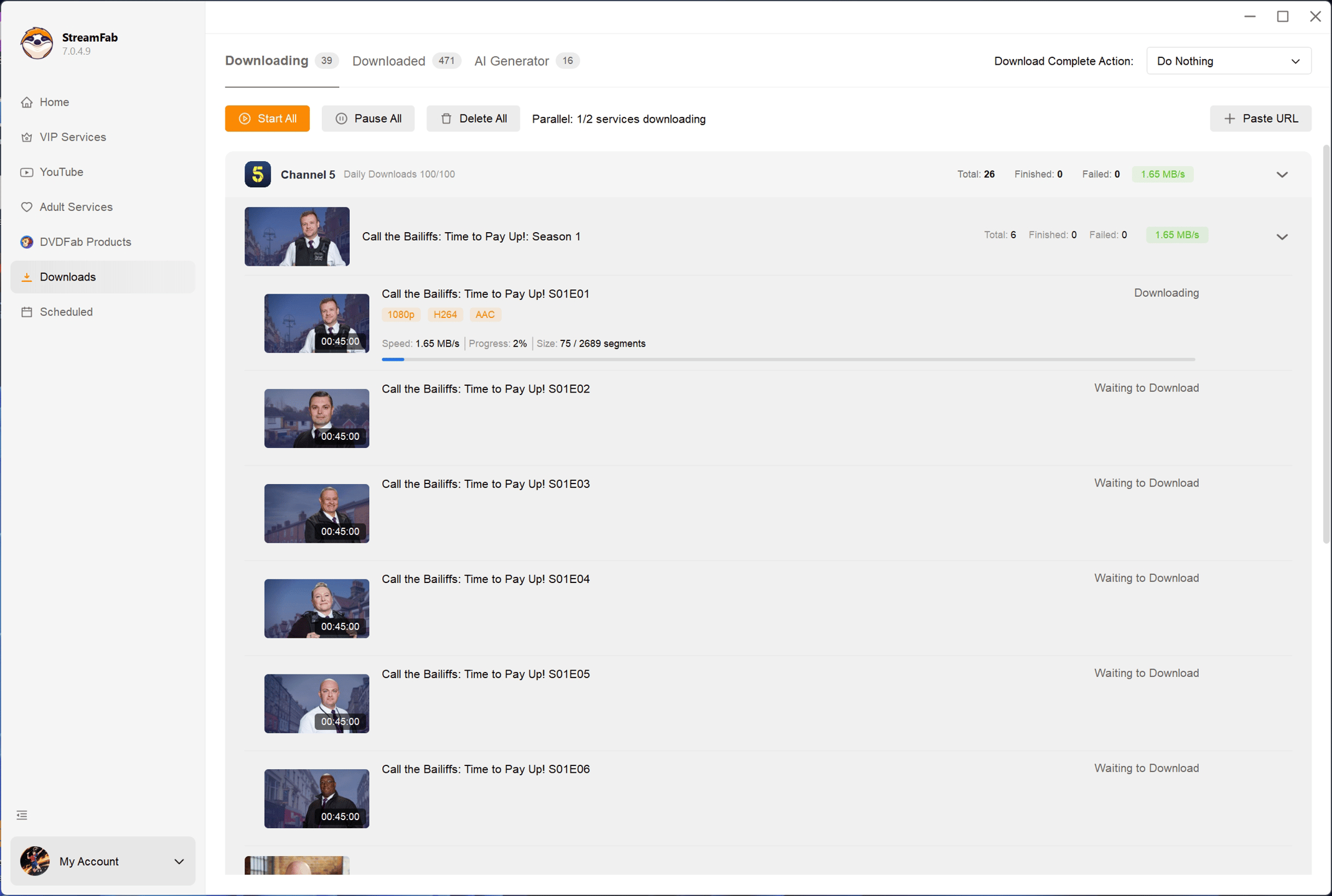Minimize the StreamFab window
The image size is (1332, 896).
coord(1250,17)
